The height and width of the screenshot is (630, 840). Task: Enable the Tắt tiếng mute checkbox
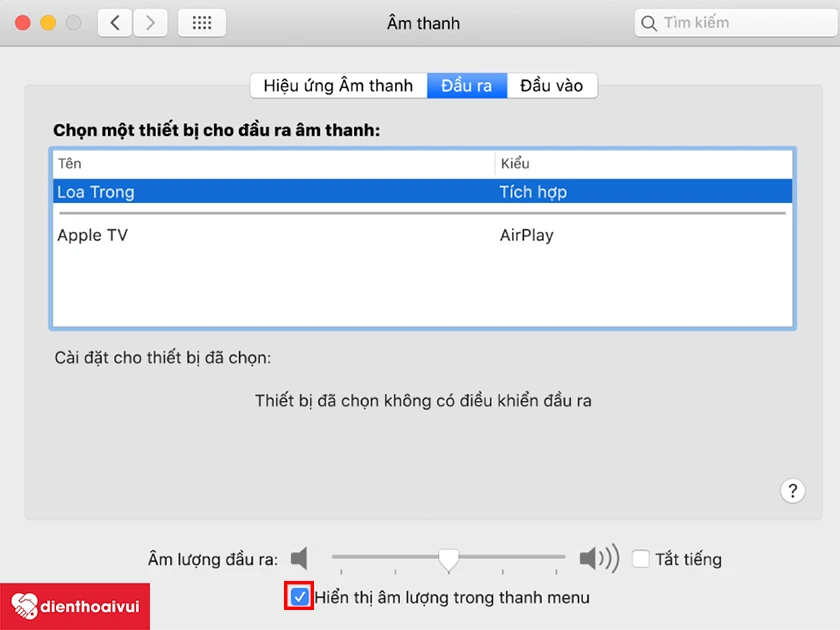[x=641, y=559]
